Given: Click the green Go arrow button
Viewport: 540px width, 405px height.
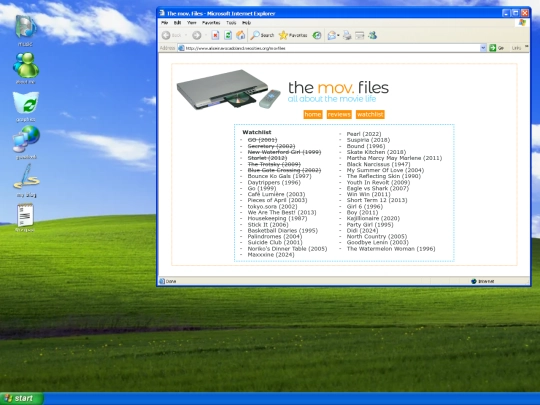Looking at the screenshot, I should tap(493, 48).
